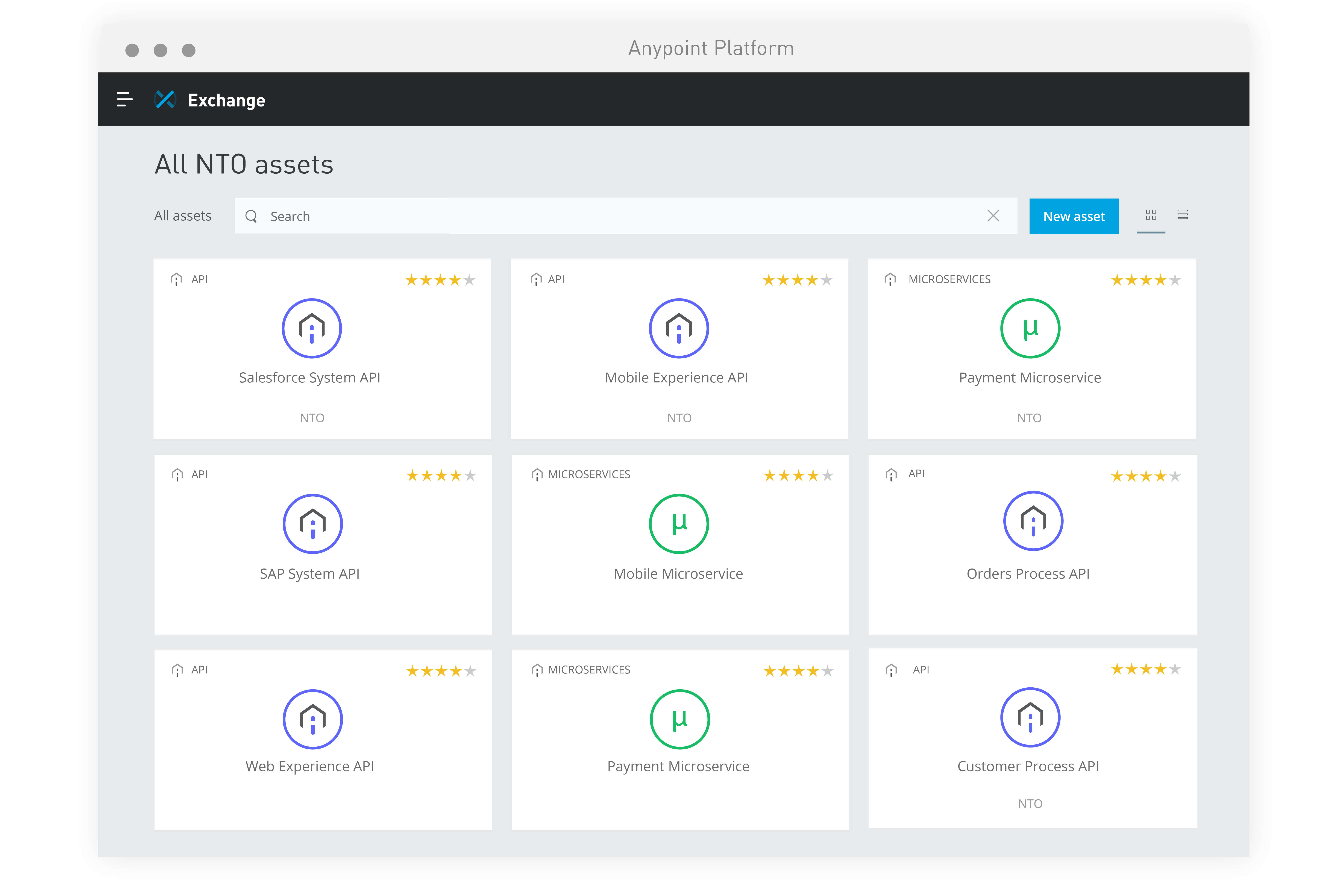Click star rating on SAP System API card
Viewport: 1333px width, 896px height.
(x=441, y=475)
